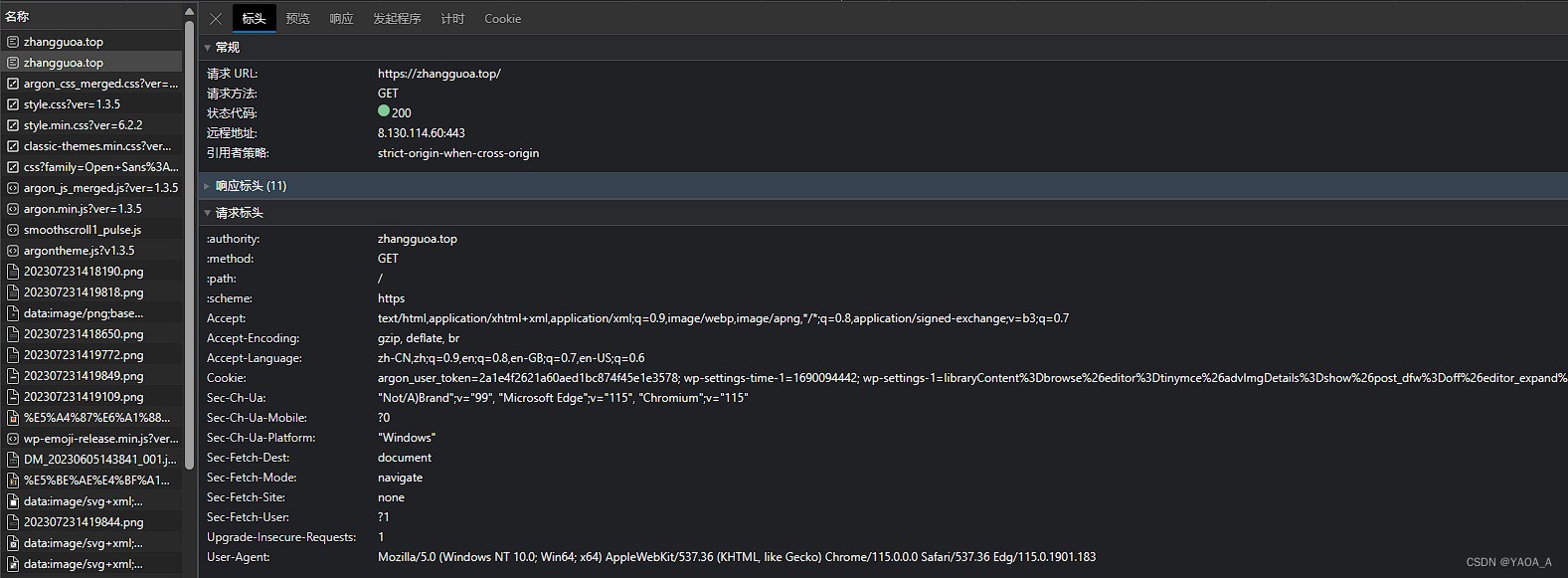Select argon.min.js?ver=1.3.5 request

(x=91, y=209)
